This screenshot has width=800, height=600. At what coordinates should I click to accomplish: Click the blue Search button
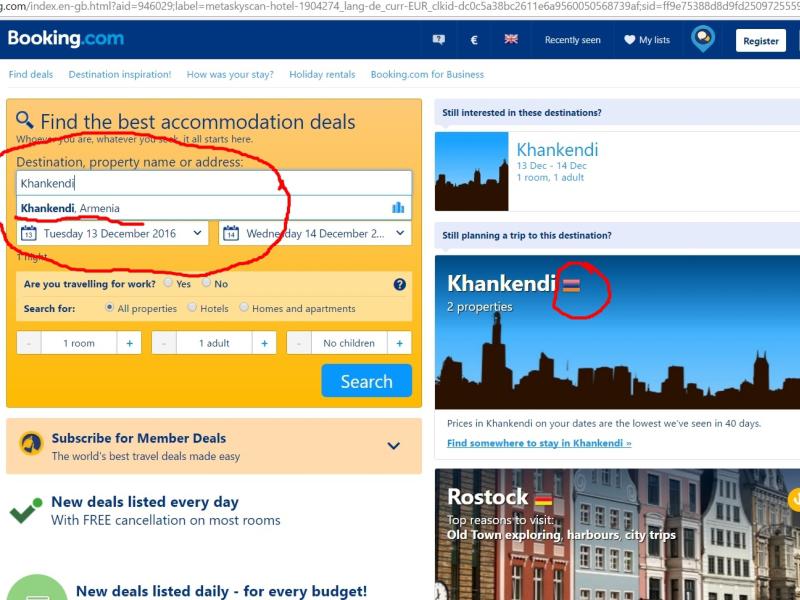366,381
